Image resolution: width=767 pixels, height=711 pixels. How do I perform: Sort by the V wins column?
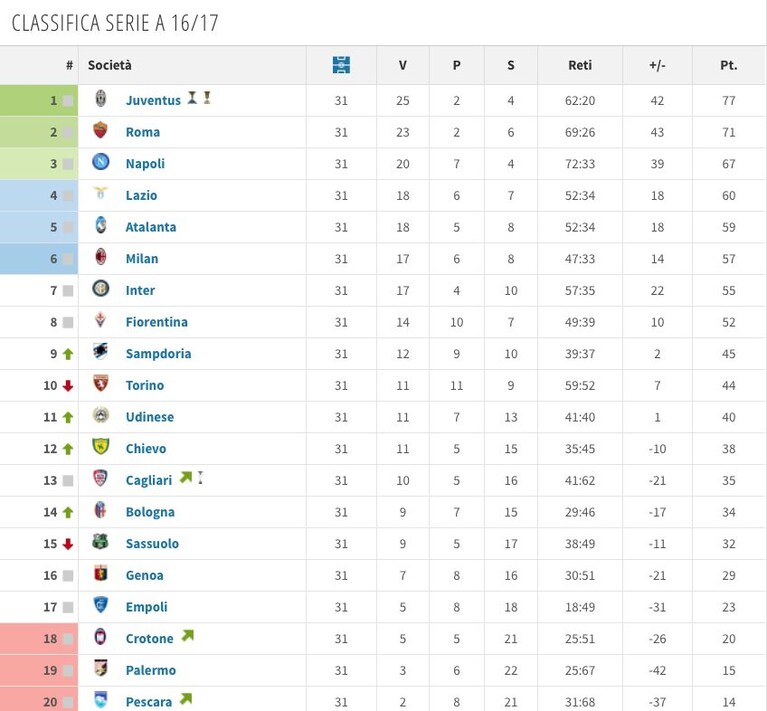coord(403,65)
